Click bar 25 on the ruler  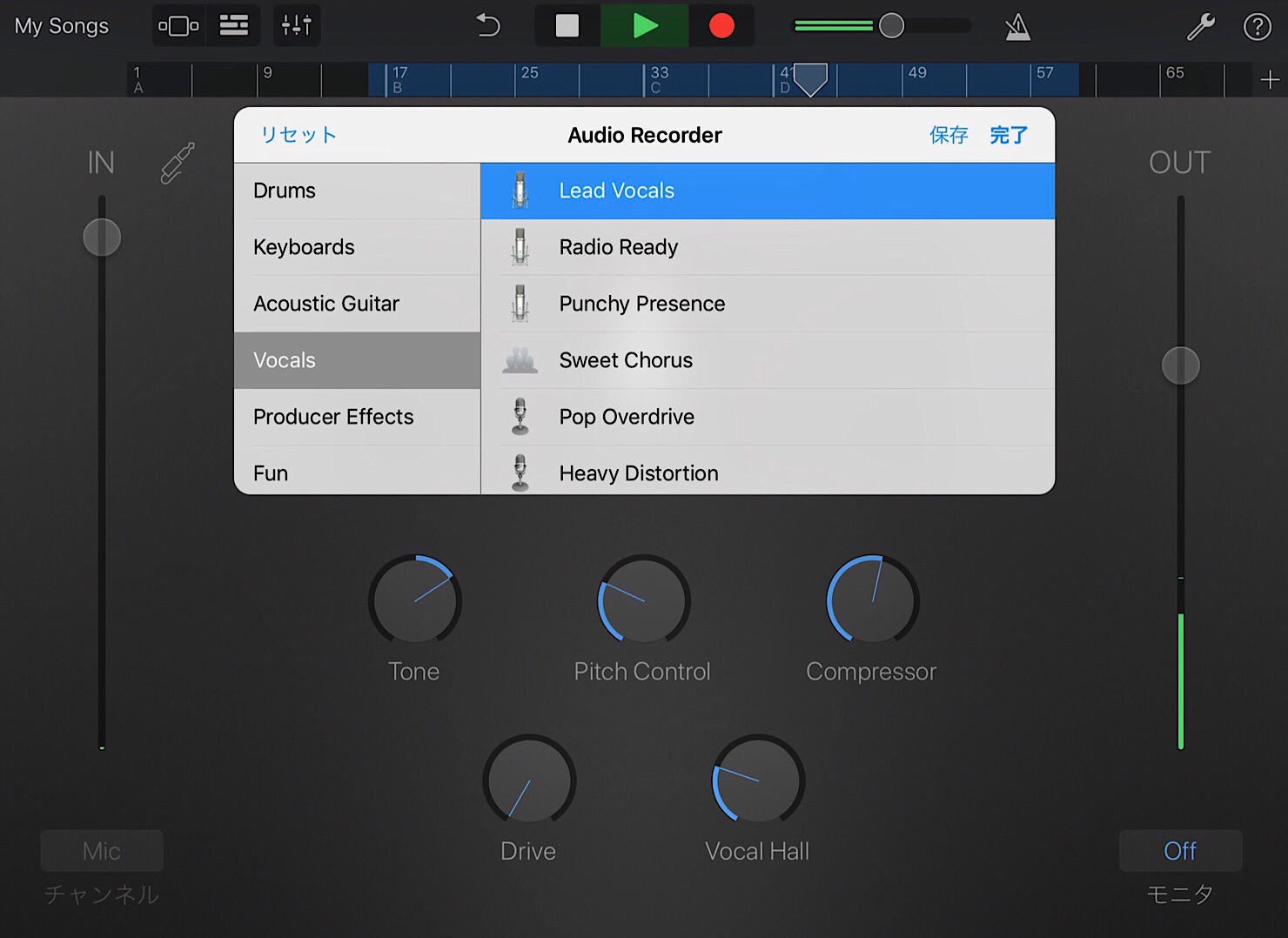[x=529, y=73]
